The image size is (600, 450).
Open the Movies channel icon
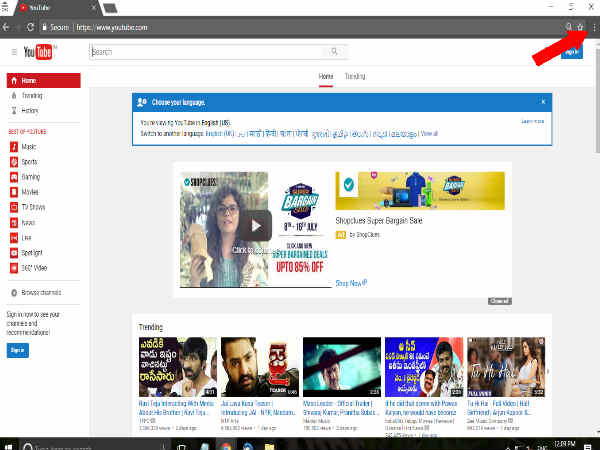pyautogui.click(x=14, y=192)
